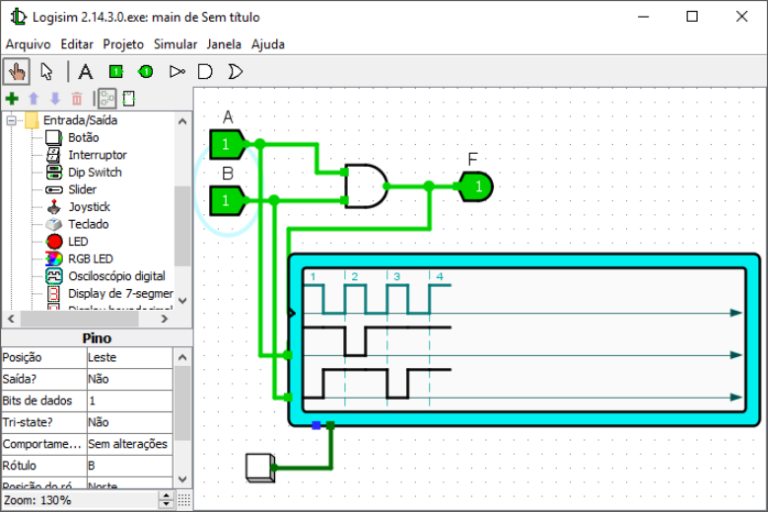Click the green add circuit plus icon

(12, 98)
